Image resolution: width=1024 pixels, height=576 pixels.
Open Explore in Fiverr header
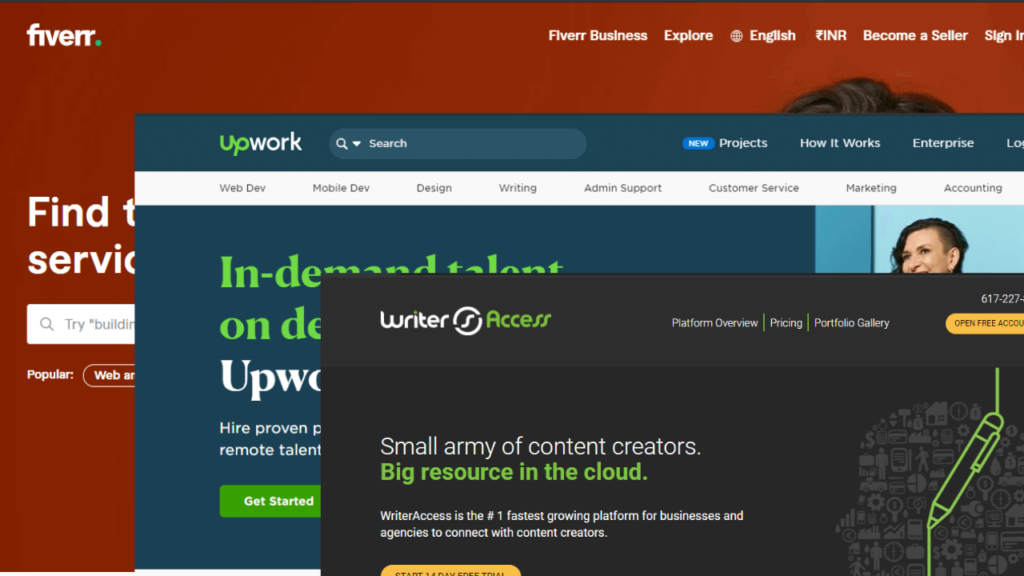point(688,36)
